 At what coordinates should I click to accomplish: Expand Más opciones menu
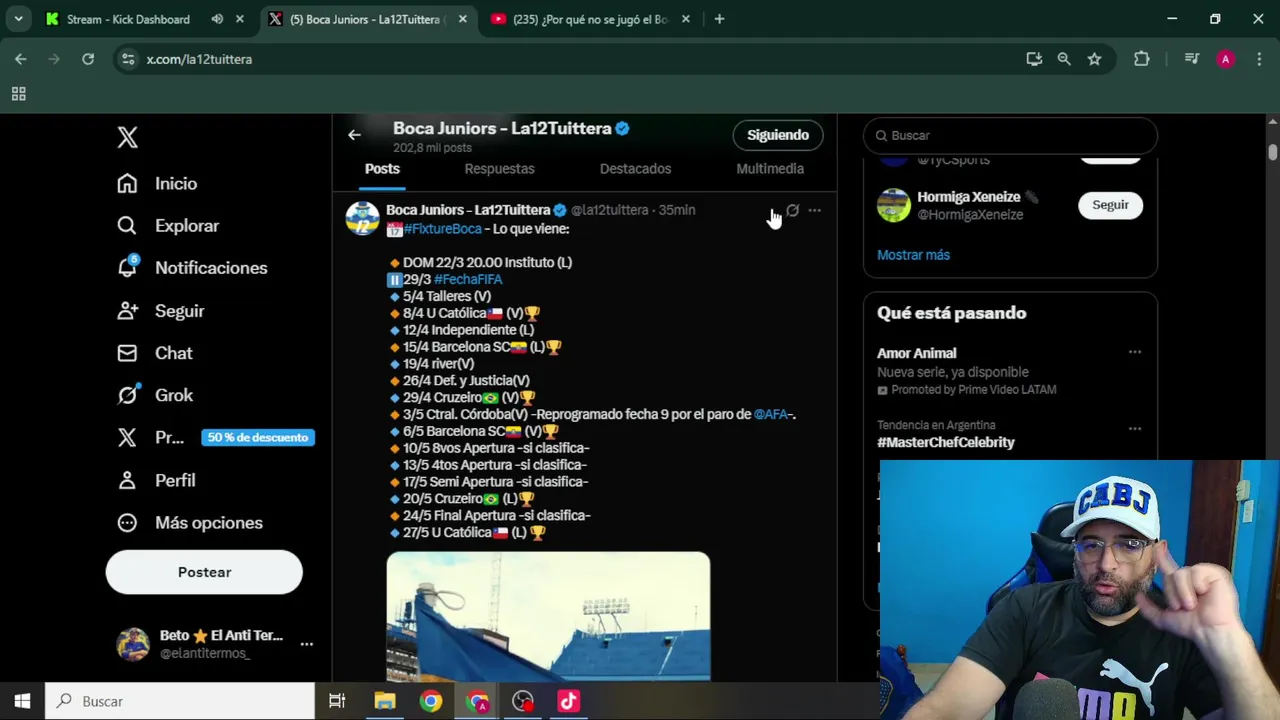(x=189, y=522)
